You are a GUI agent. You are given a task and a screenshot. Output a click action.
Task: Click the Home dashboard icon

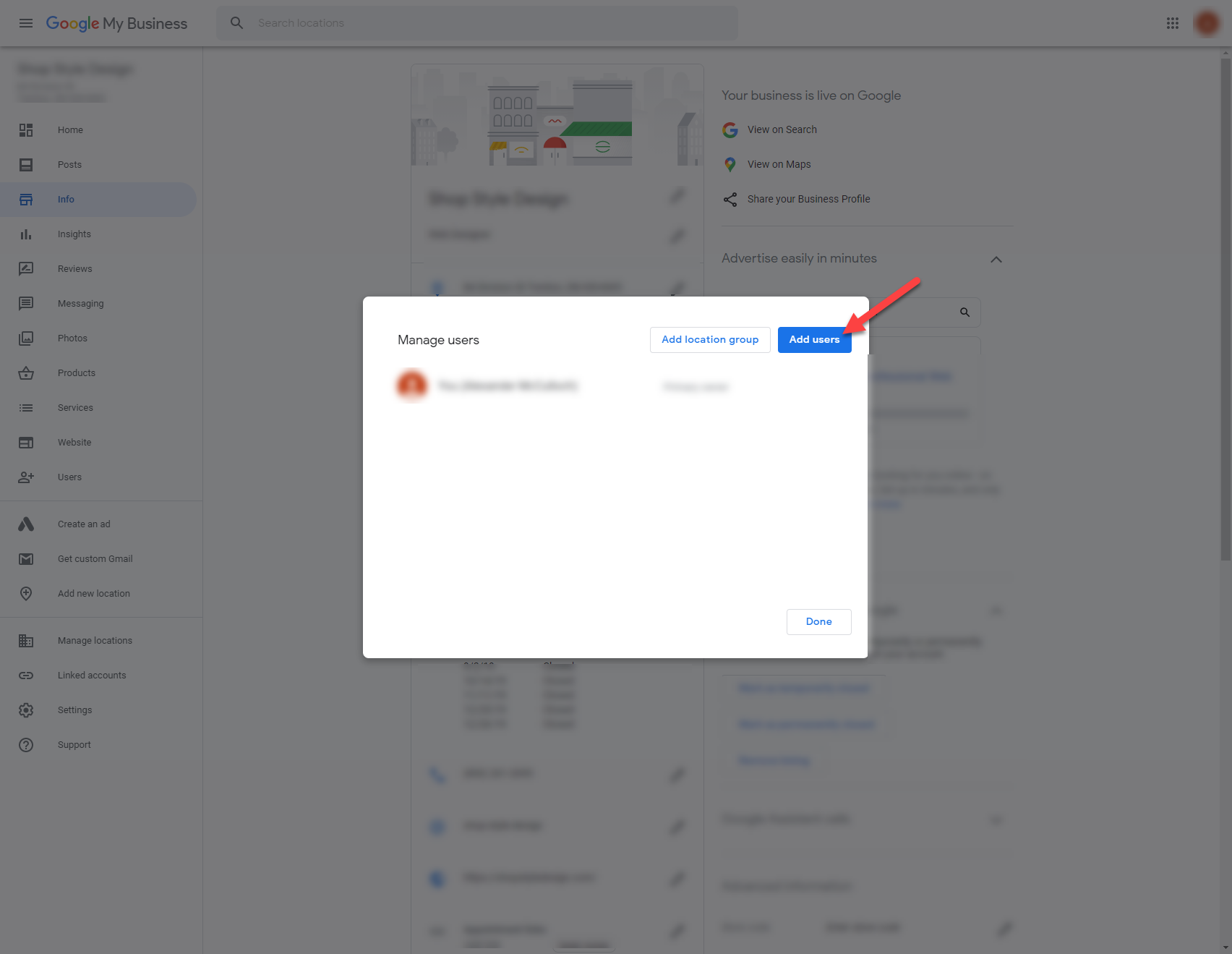26,130
